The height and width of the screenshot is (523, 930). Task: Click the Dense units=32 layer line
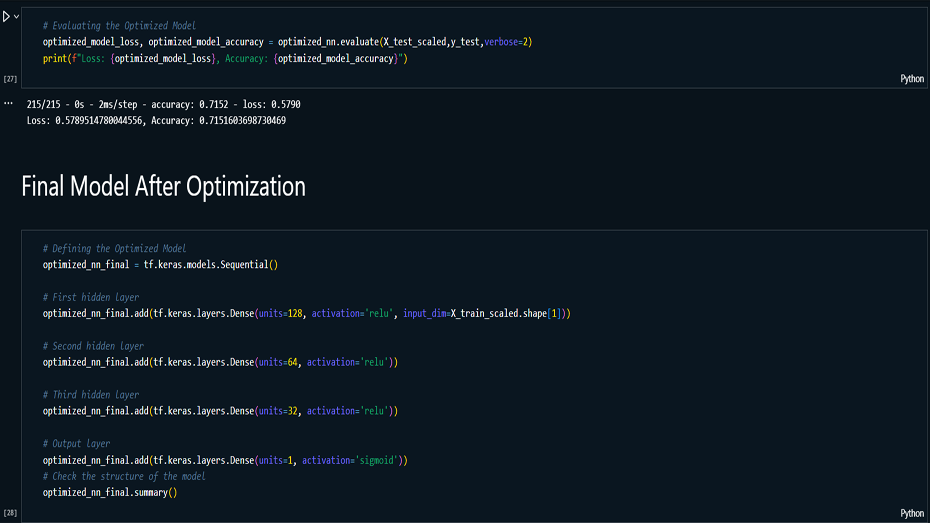coord(220,411)
